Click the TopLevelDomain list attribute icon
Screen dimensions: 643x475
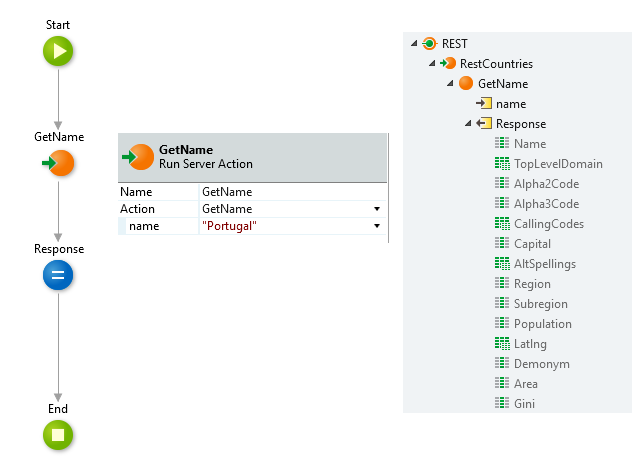click(x=502, y=164)
